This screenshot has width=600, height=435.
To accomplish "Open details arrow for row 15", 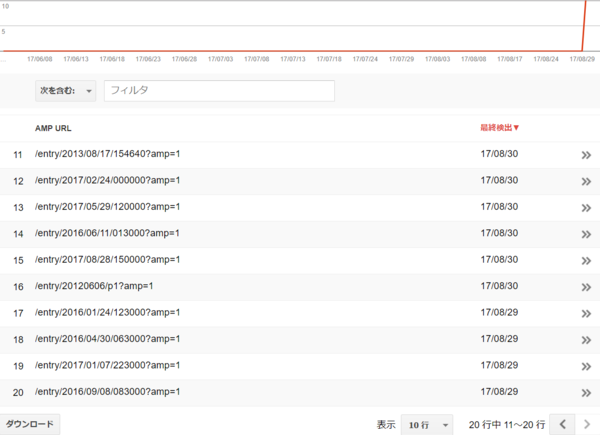I will (586, 261).
